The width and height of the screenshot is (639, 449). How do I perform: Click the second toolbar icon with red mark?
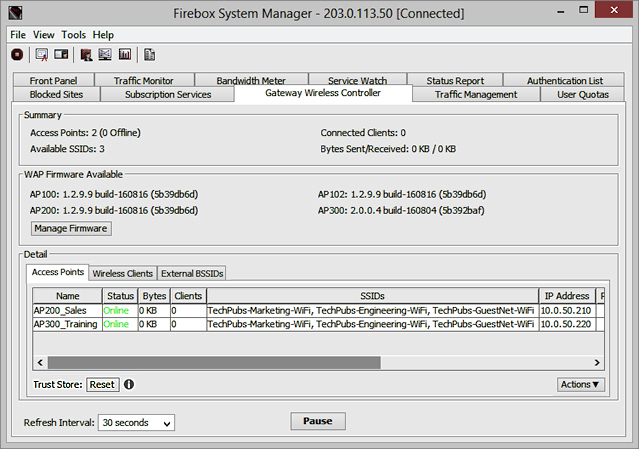pyautogui.click(x=41, y=55)
